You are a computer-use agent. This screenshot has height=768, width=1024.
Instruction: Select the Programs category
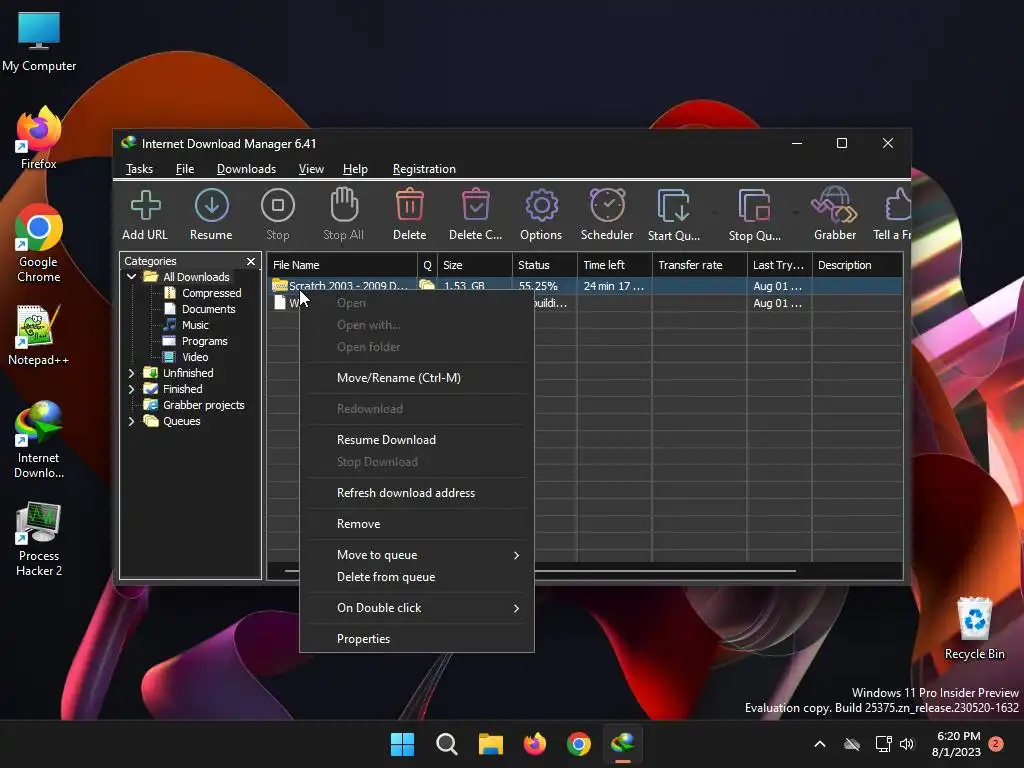[204, 341]
